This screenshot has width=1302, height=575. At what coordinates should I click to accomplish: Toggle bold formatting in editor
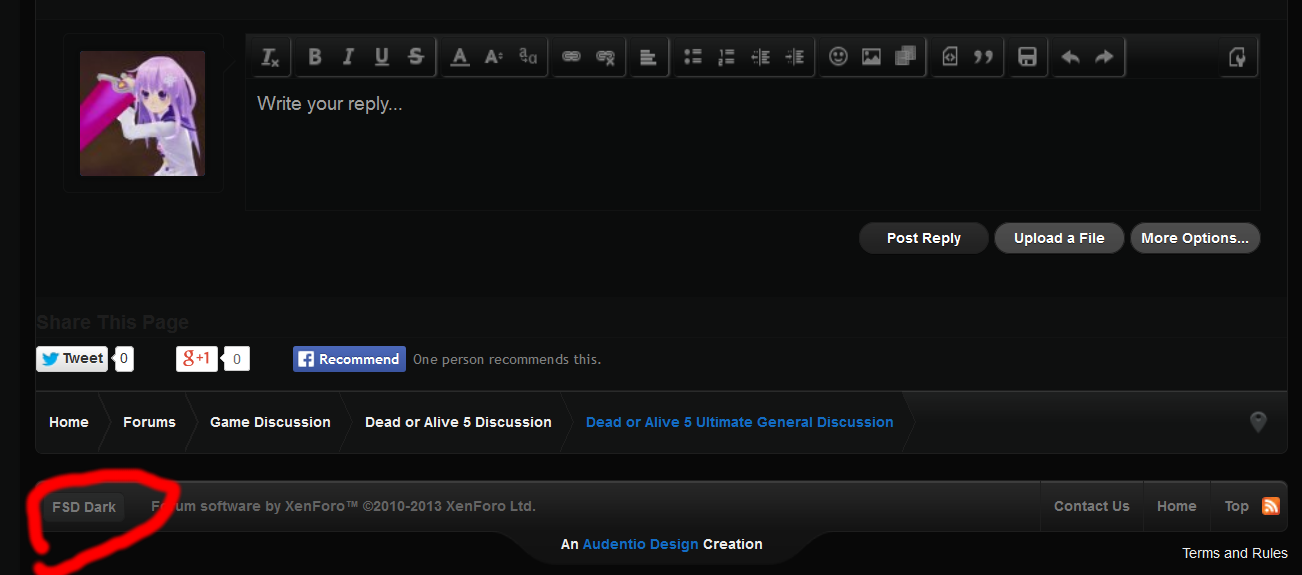point(314,57)
